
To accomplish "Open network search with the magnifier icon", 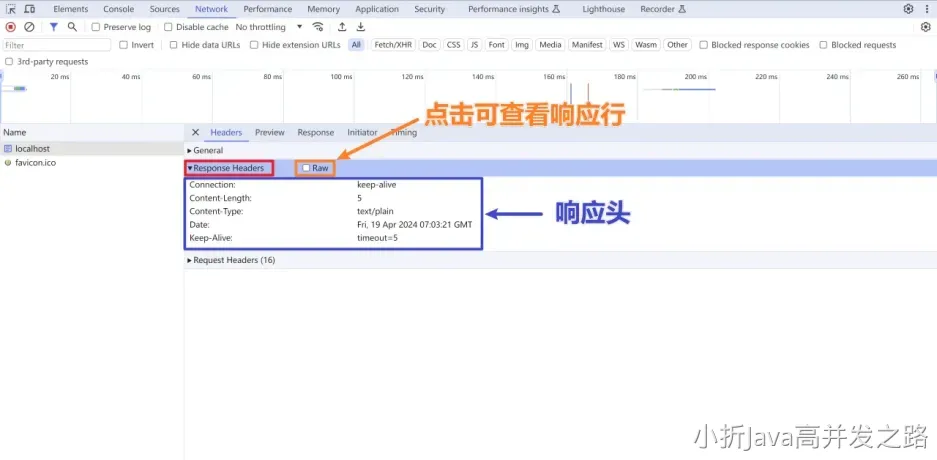I will [72, 27].
